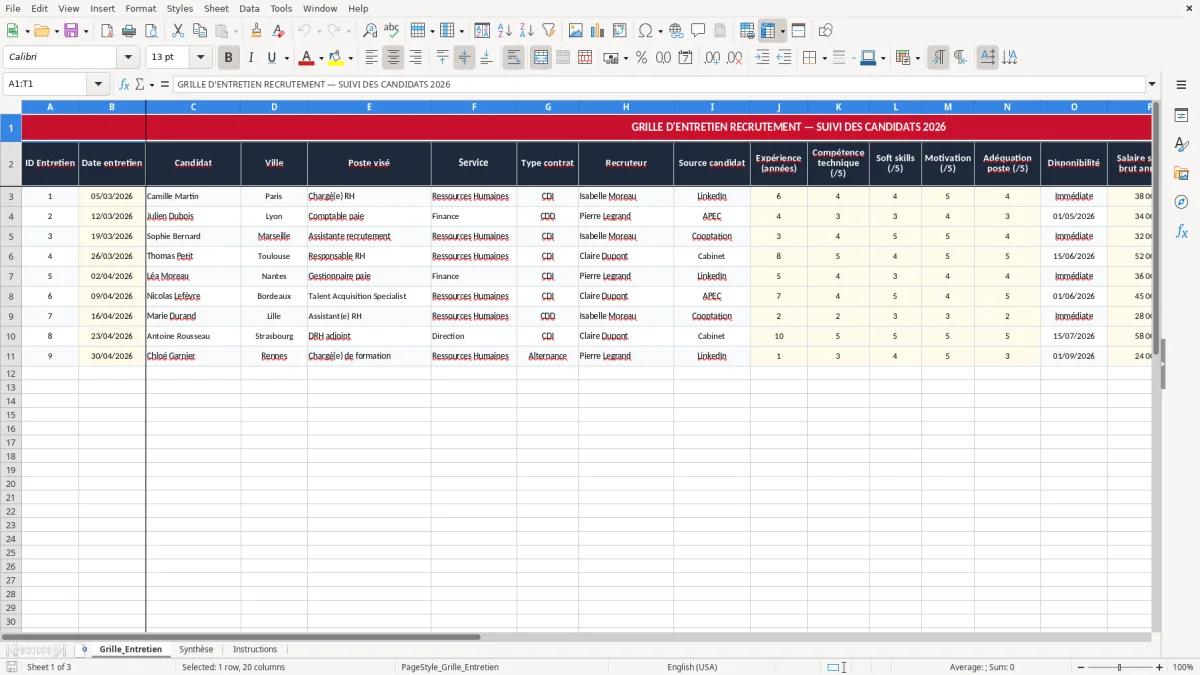Open Sidebar Gallery icon
1200x675 pixels.
(1181, 173)
